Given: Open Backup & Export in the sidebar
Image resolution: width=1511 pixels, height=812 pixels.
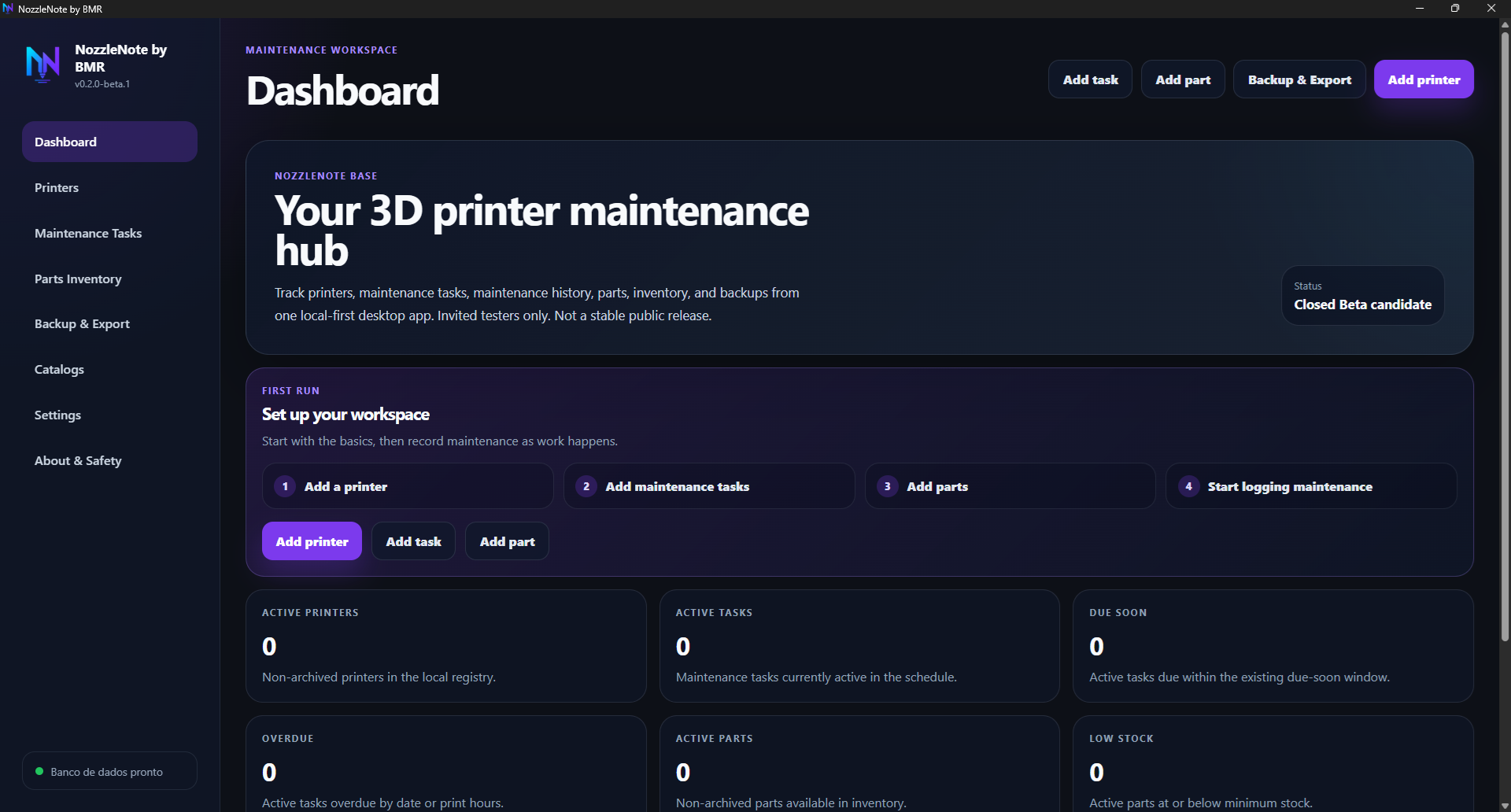Looking at the screenshot, I should coord(109,323).
